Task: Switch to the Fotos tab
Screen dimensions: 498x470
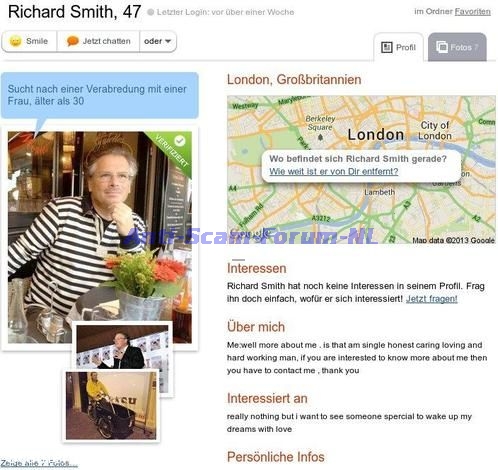Action: click(457, 47)
